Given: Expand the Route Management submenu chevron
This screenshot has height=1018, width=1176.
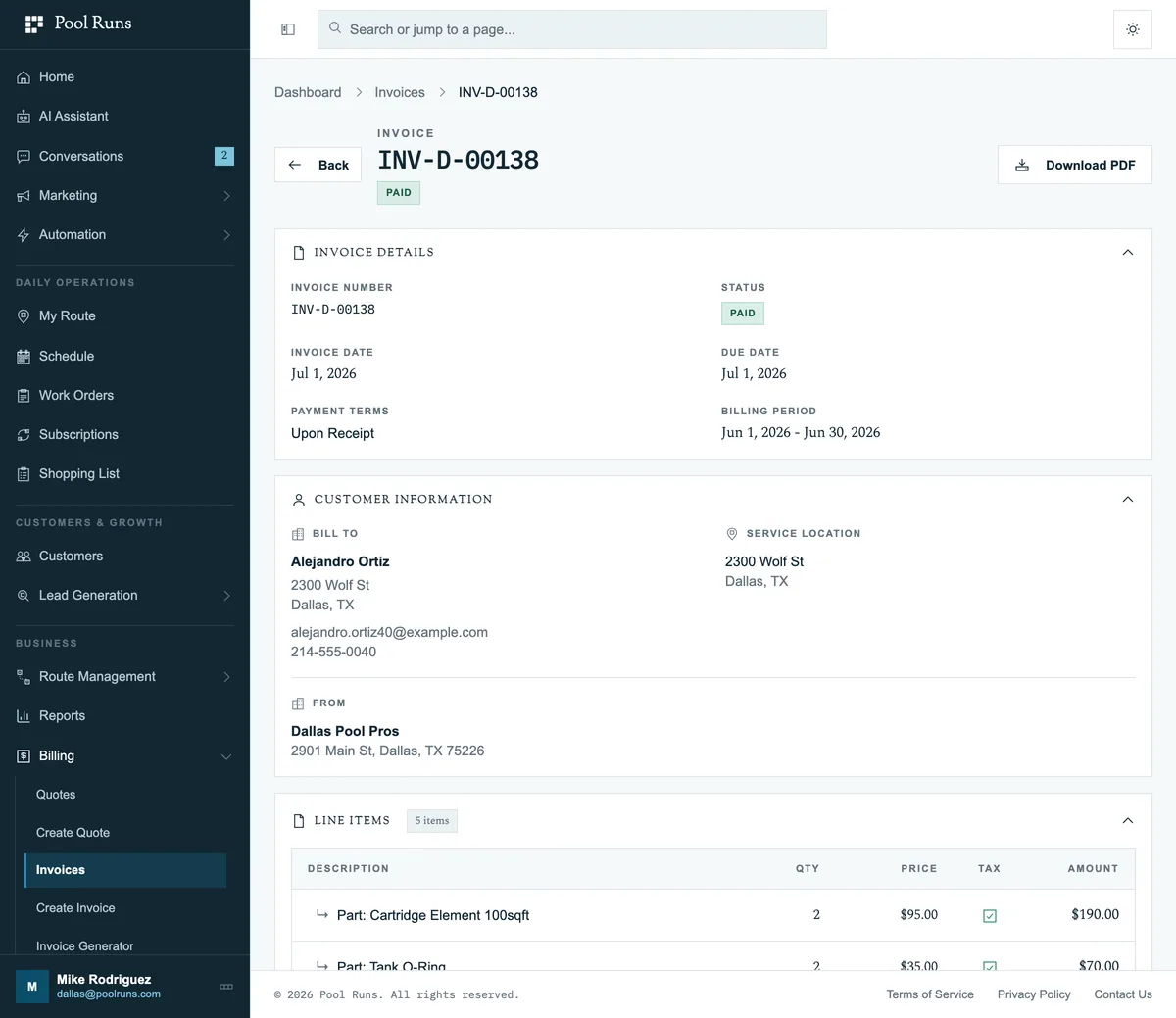Looking at the screenshot, I should tap(226, 677).
